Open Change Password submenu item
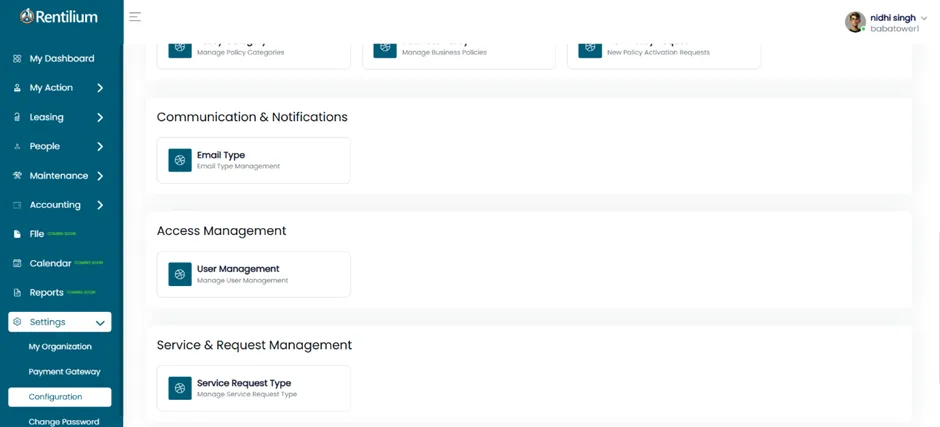Viewport: 940px width, 427px height. (x=64, y=422)
